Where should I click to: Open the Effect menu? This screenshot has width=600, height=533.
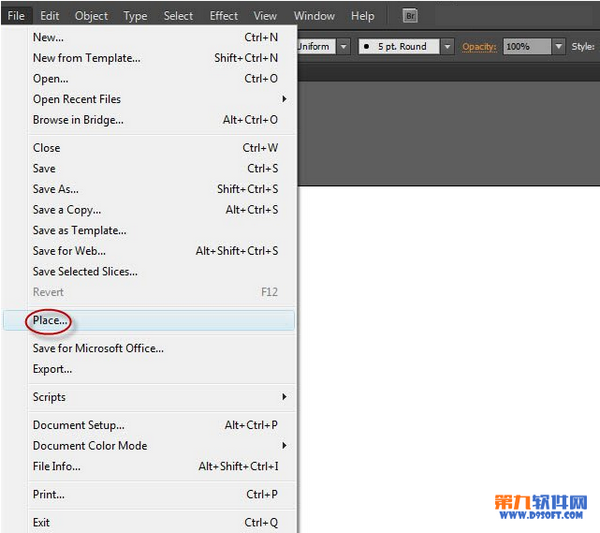223,16
